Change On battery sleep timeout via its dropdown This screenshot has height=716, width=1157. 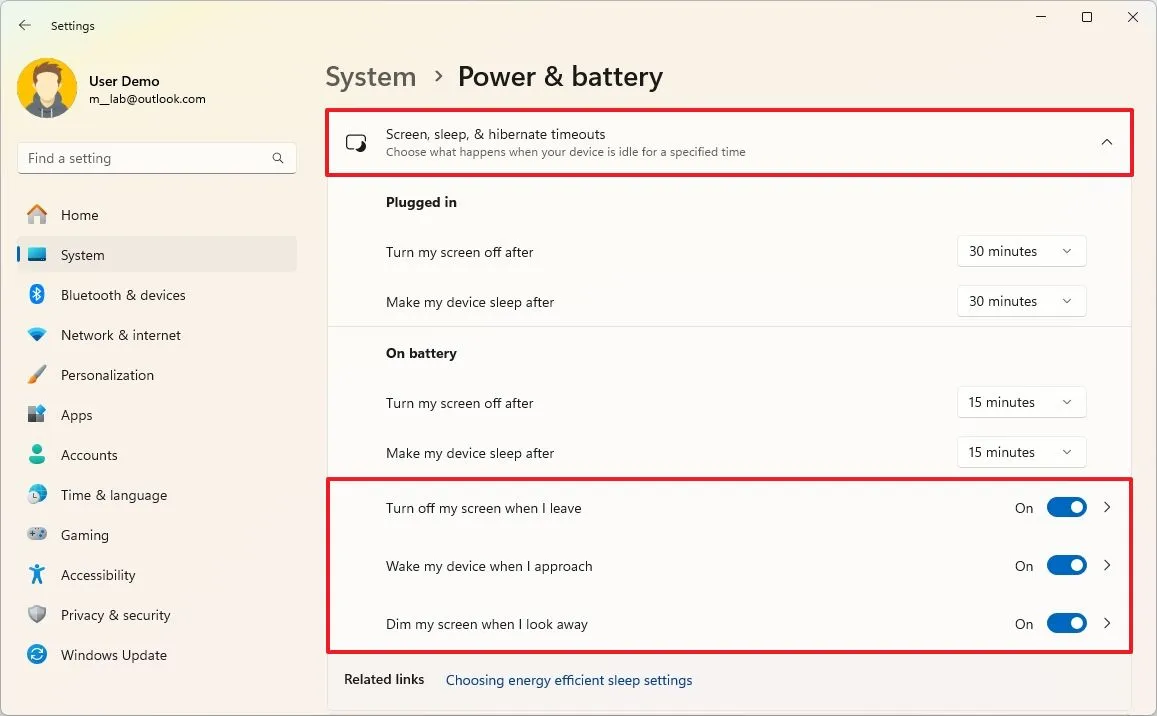click(x=1021, y=452)
